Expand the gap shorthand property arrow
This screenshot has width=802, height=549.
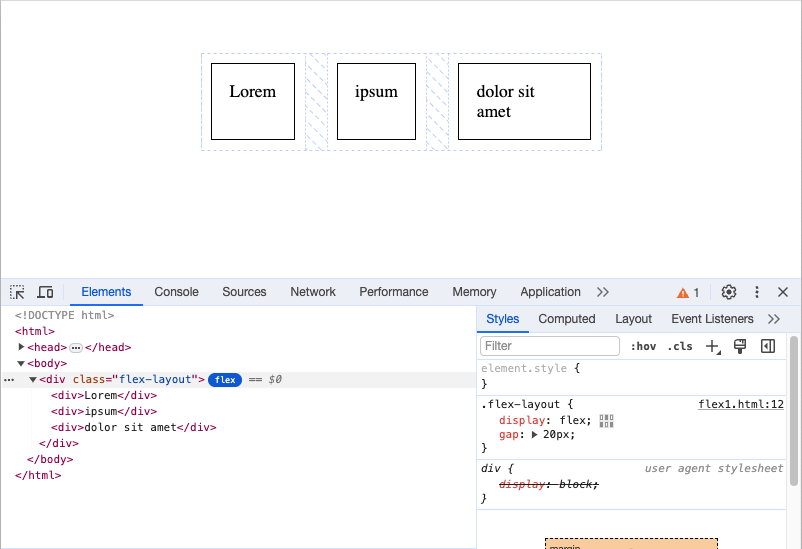click(x=534, y=435)
